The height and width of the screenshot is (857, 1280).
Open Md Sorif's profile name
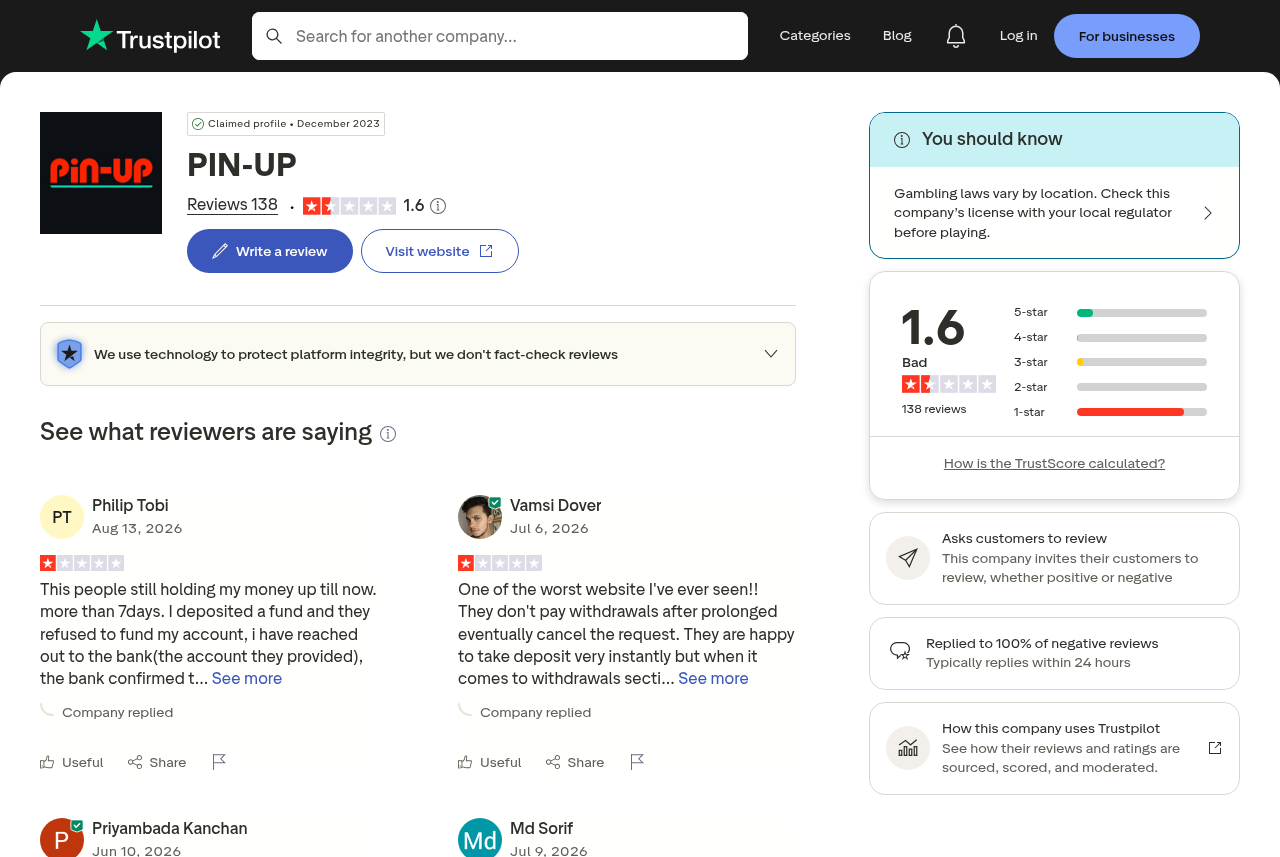coord(541,828)
